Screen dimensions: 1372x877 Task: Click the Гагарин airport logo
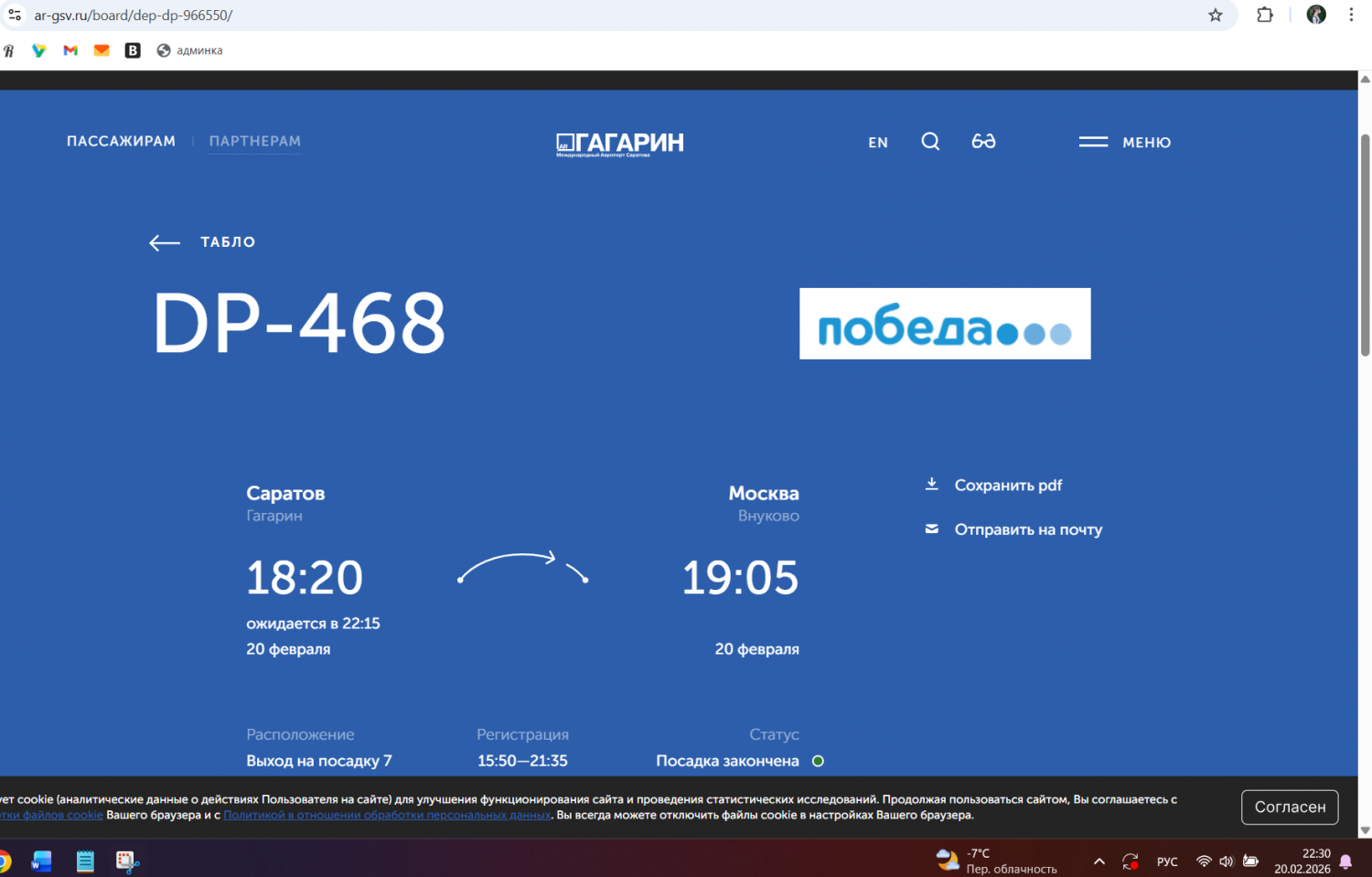[620, 144]
